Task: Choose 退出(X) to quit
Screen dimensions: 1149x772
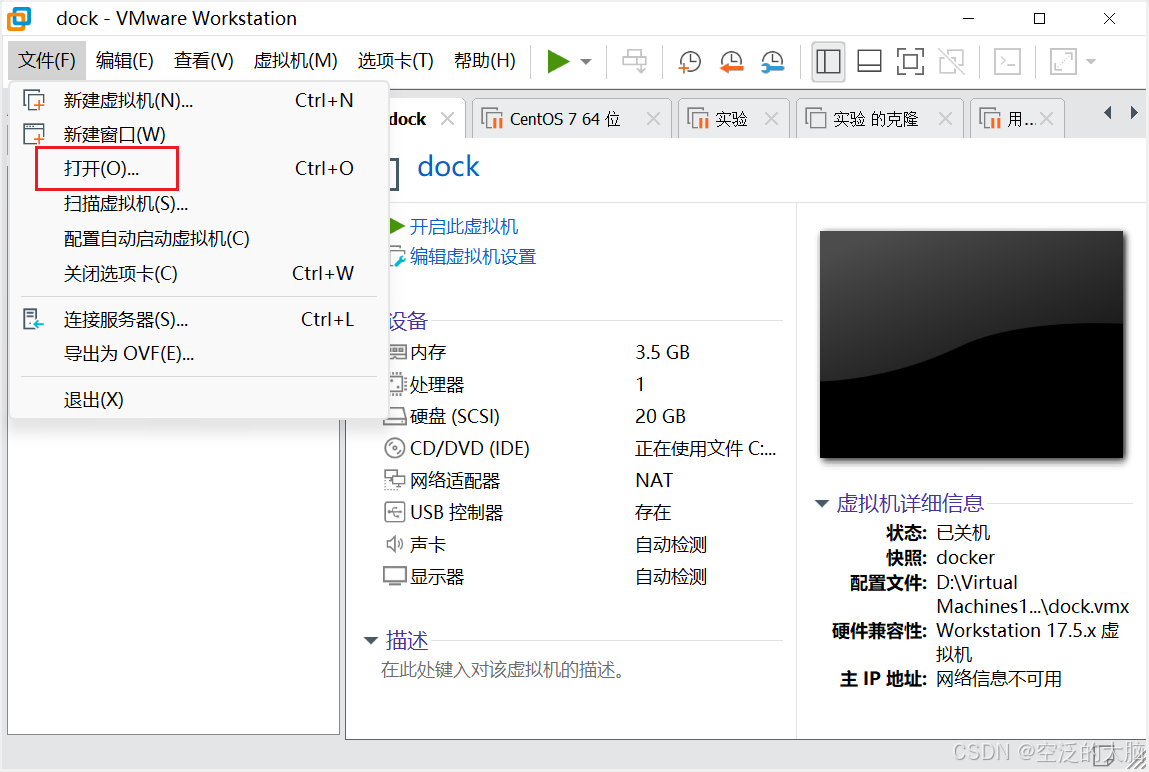Action: tap(198, 400)
